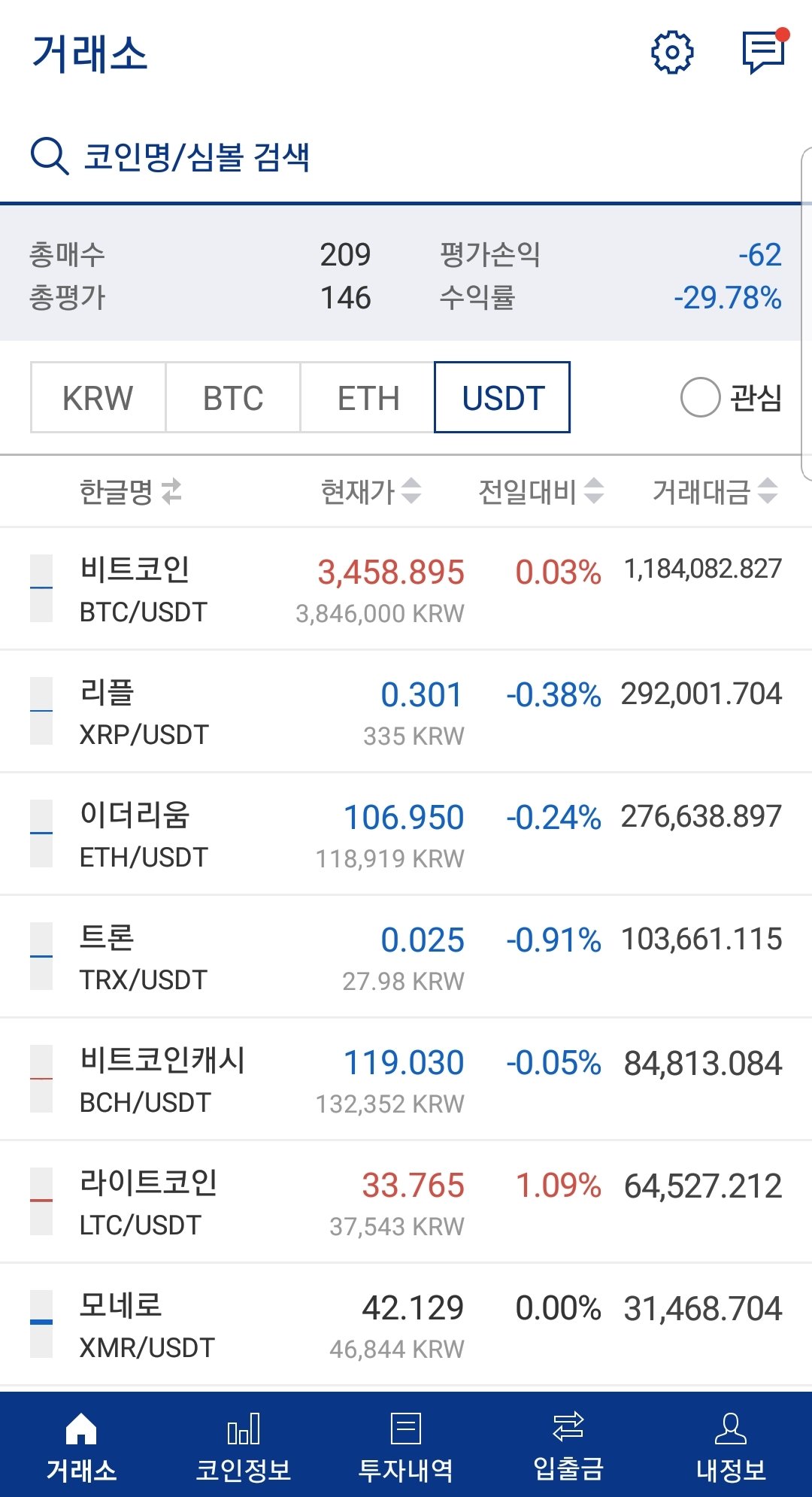Open 투자내역 document icon
Screen dimensions: 812x1497
(x=406, y=1429)
